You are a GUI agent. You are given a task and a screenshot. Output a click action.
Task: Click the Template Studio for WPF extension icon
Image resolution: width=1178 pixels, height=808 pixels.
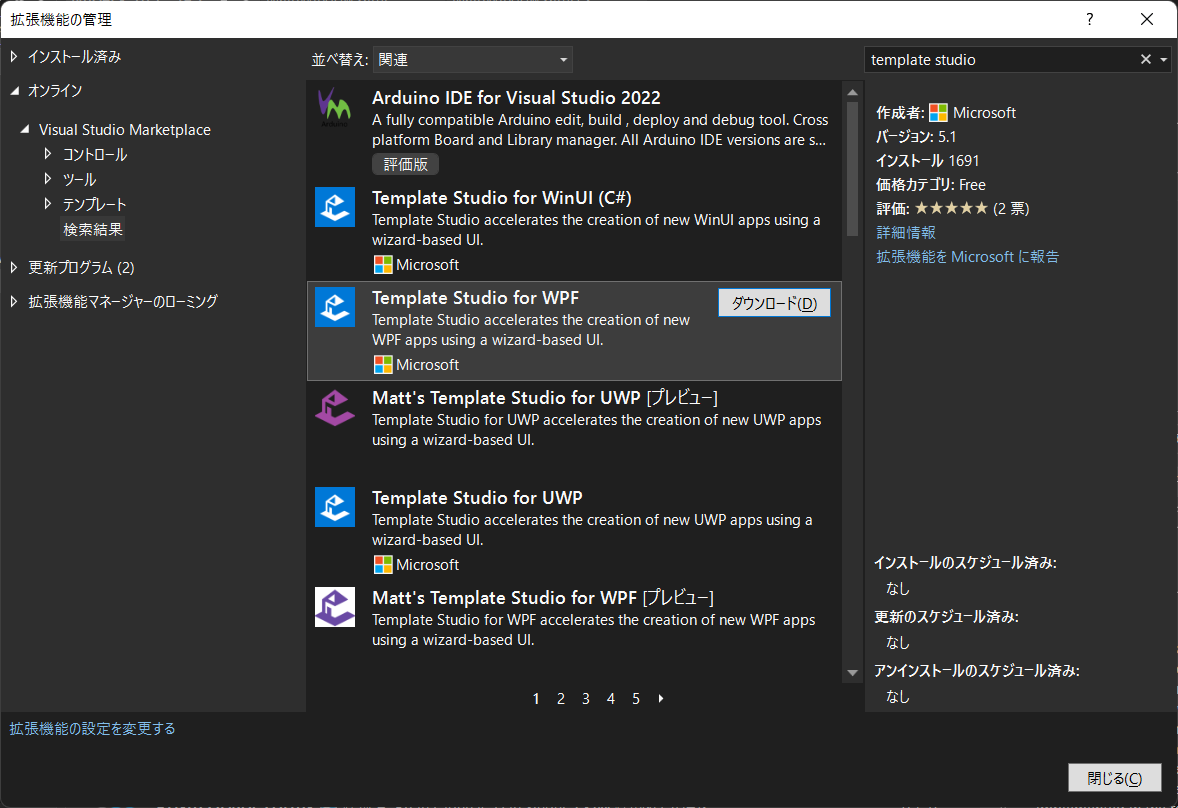[334, 307]
